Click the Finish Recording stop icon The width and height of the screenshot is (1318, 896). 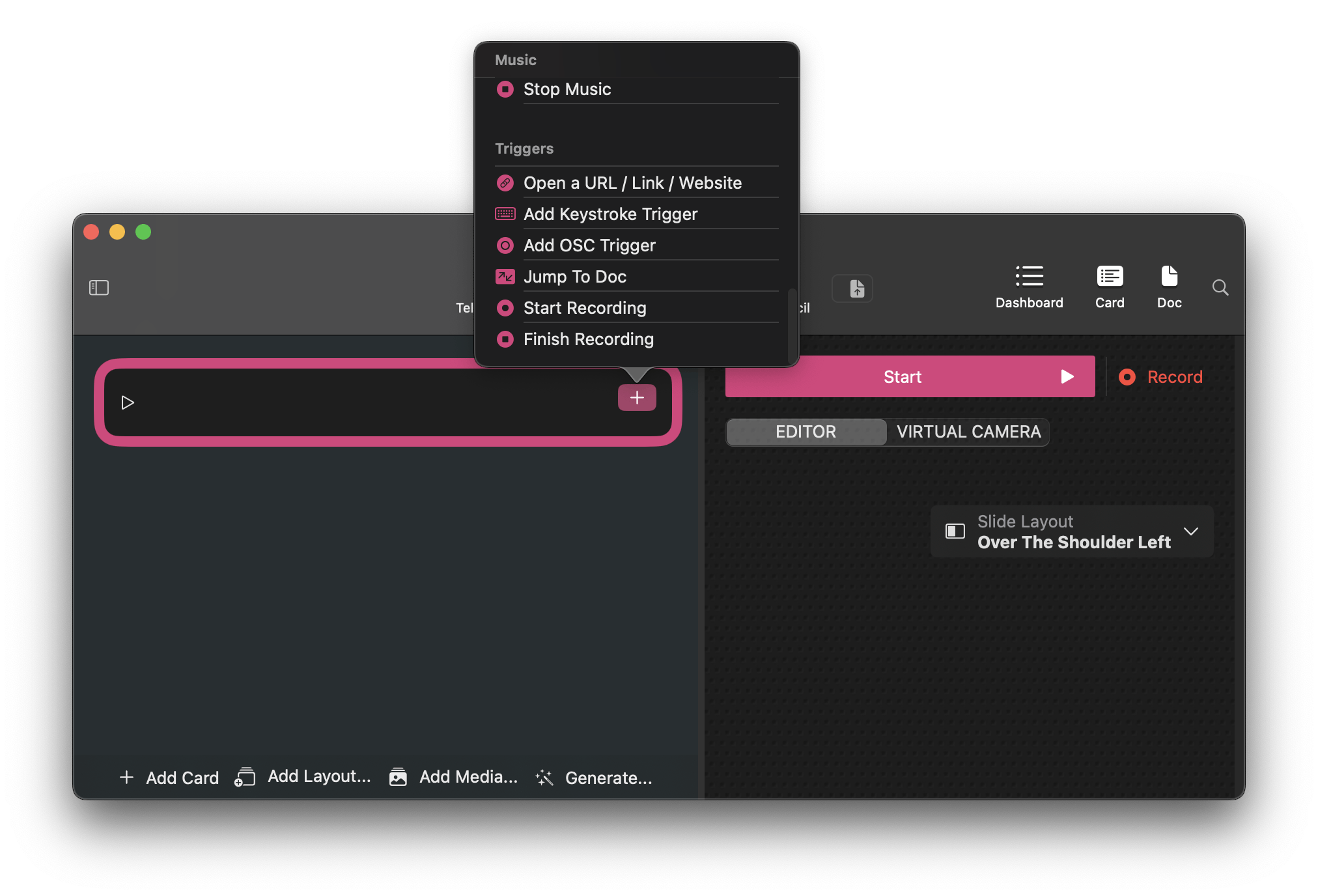coord(505,339)
